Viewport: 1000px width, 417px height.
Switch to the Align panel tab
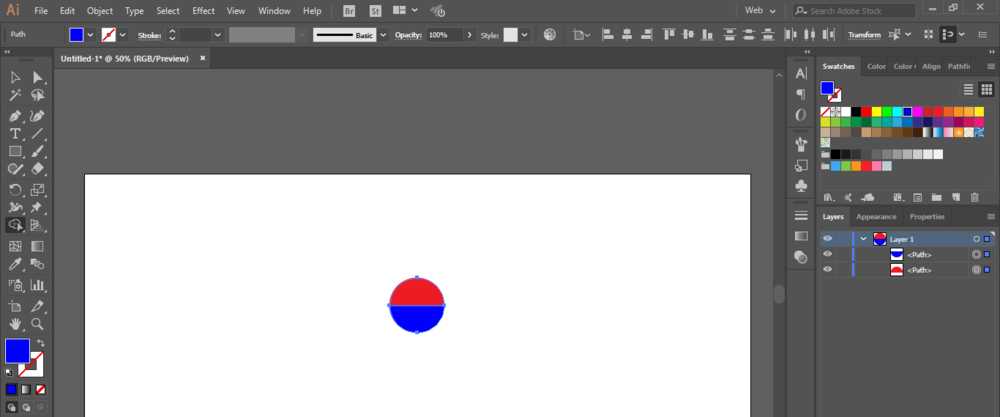click(x=931, y=66)
